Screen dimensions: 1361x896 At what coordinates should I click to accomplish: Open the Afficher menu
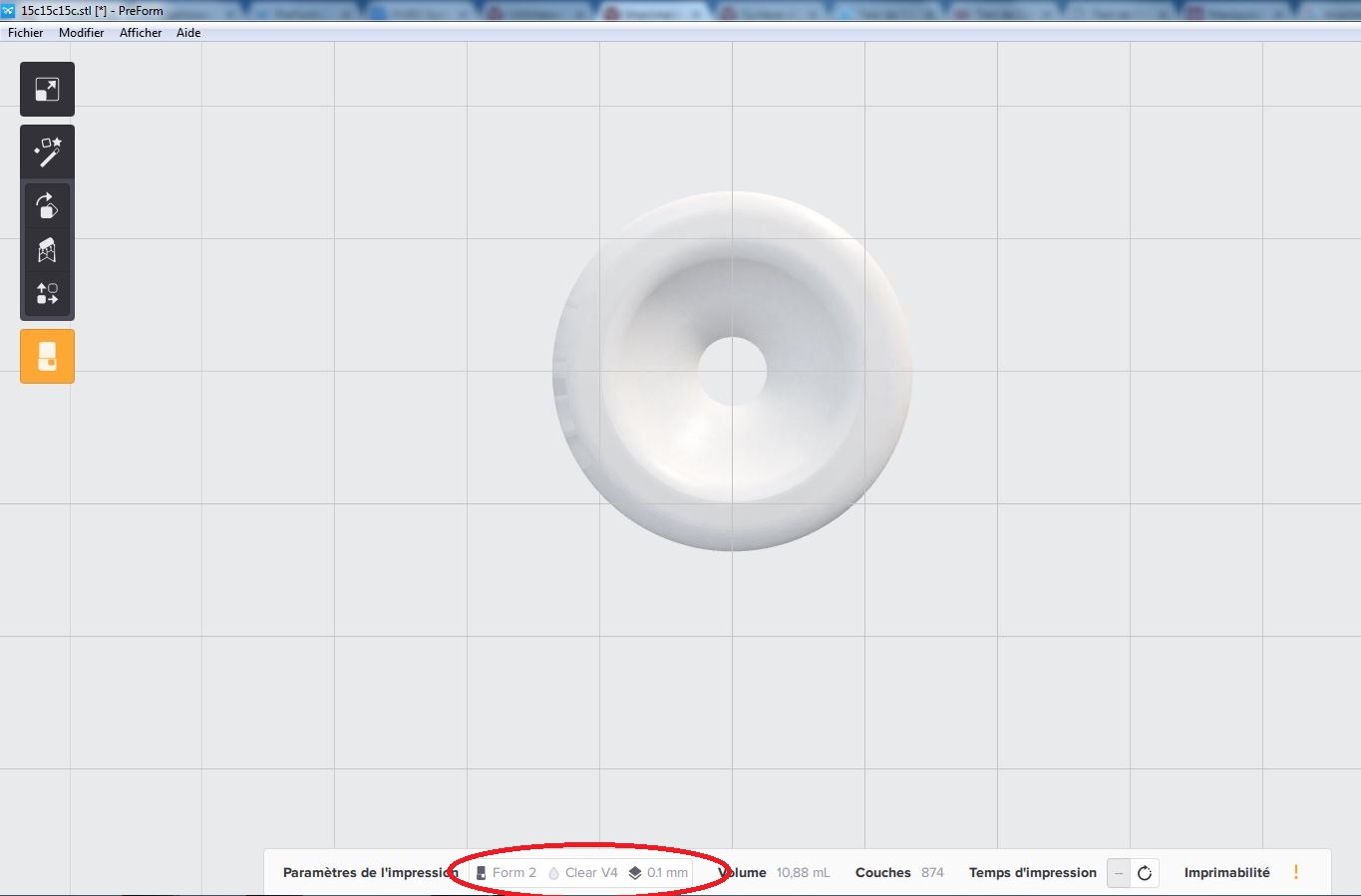coord(141,33)
